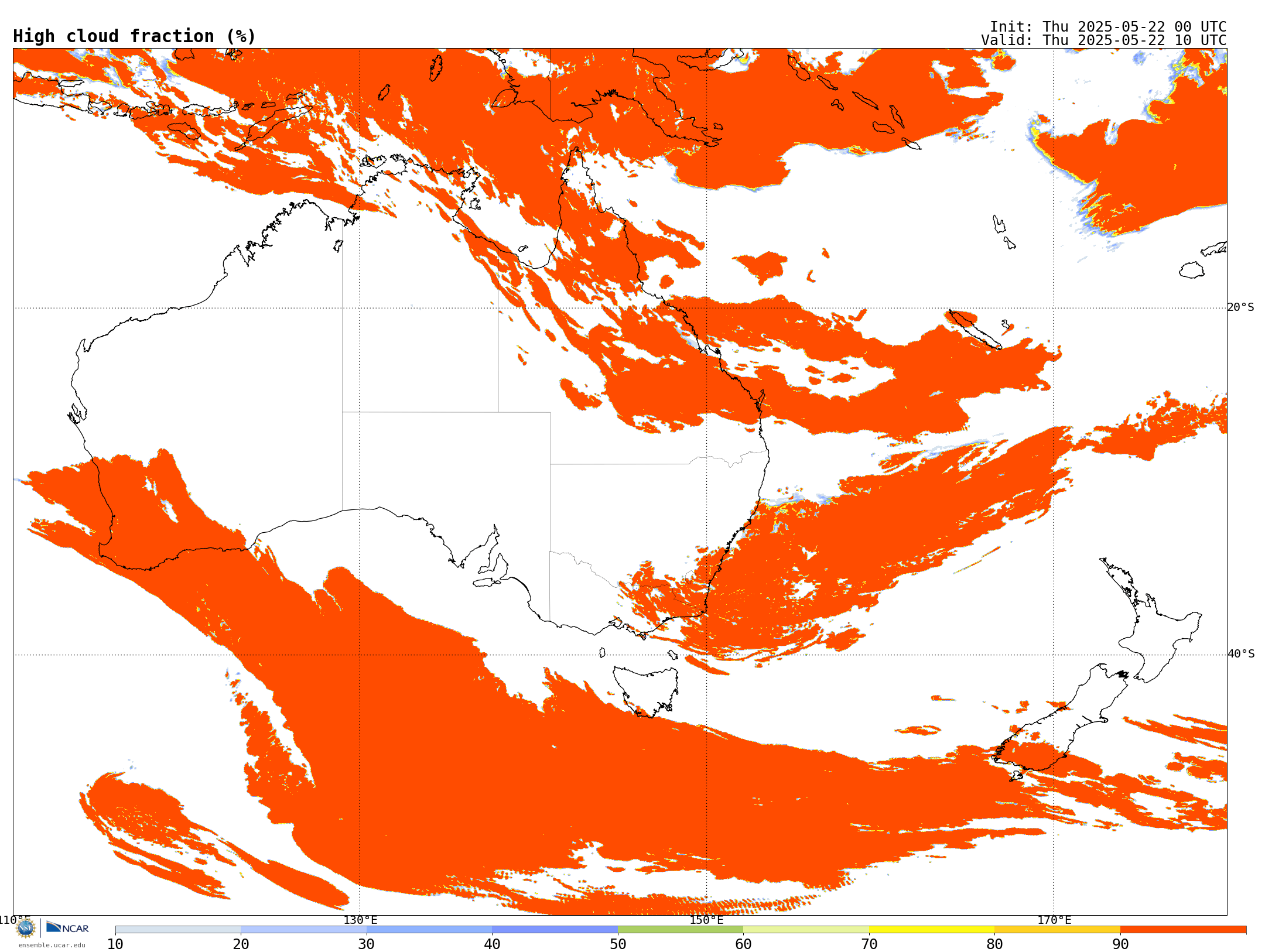Click the colorbar tick label 90
The width and height of the screenshot is (1265, 952).
point(1120,944)
